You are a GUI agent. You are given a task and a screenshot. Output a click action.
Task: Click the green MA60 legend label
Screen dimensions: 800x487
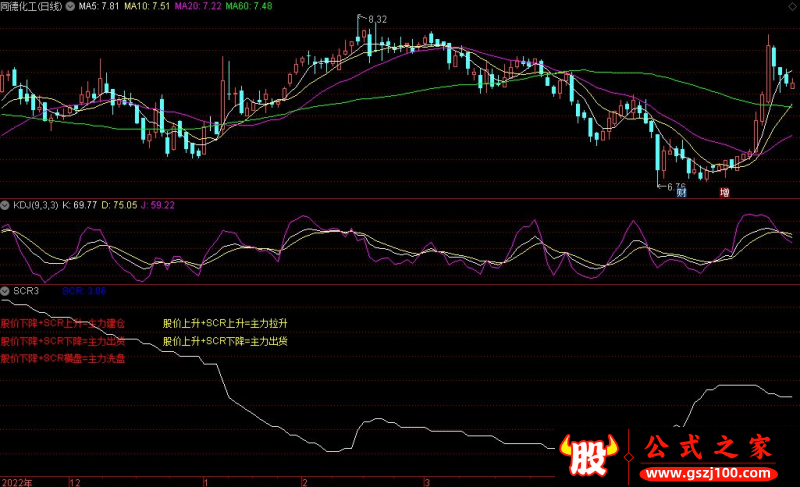[248, 6]
